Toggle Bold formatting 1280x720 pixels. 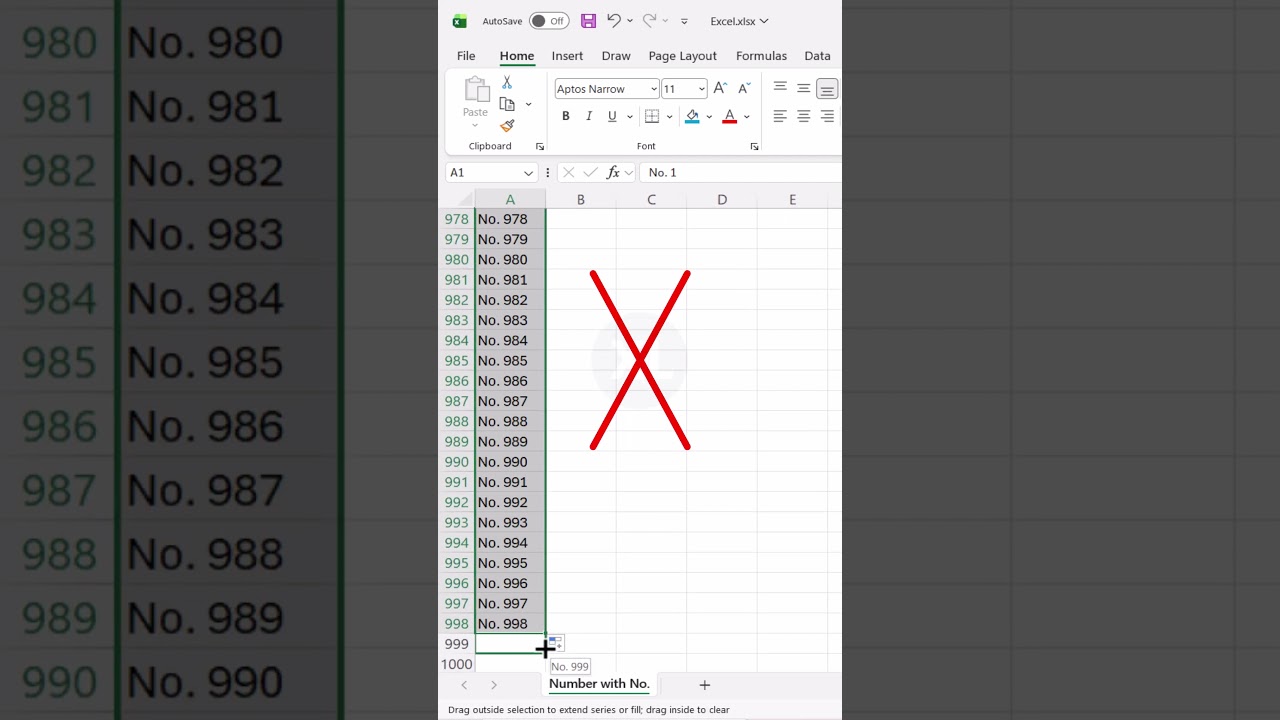tap(566, 116)
